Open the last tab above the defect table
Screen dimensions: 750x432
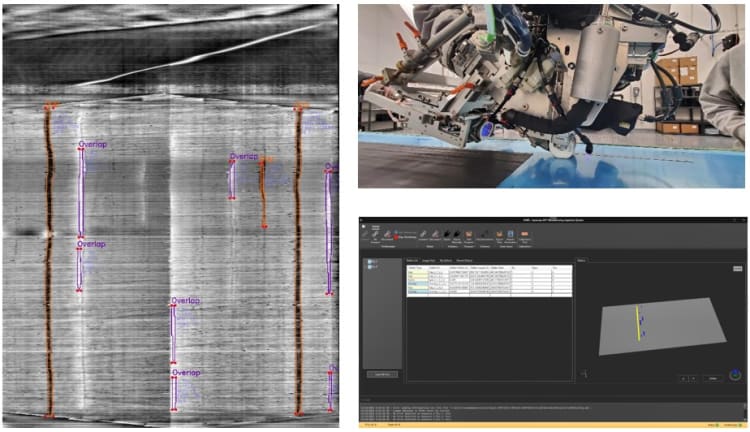(x=464, y=261)
